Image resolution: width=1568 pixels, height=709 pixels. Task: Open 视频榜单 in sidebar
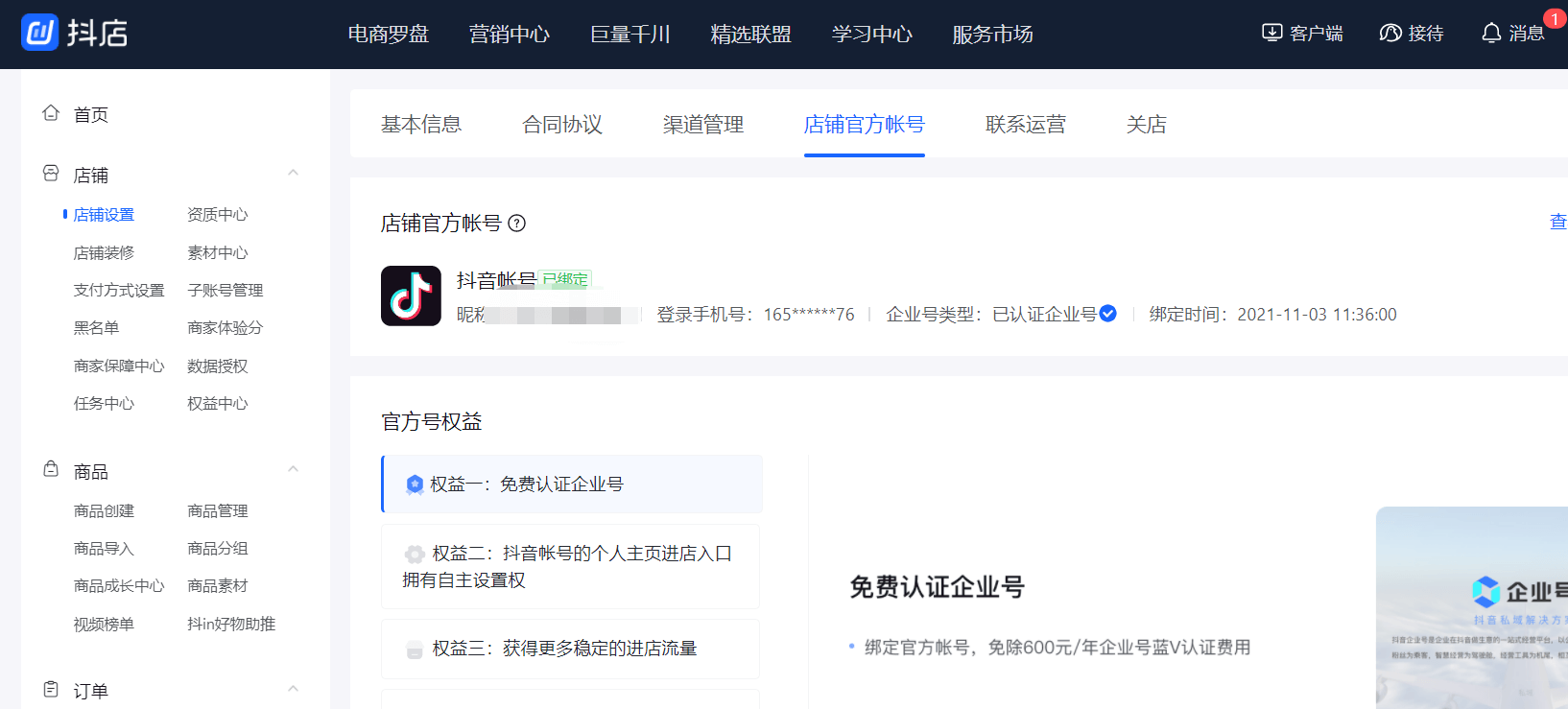tap(104, 625)
